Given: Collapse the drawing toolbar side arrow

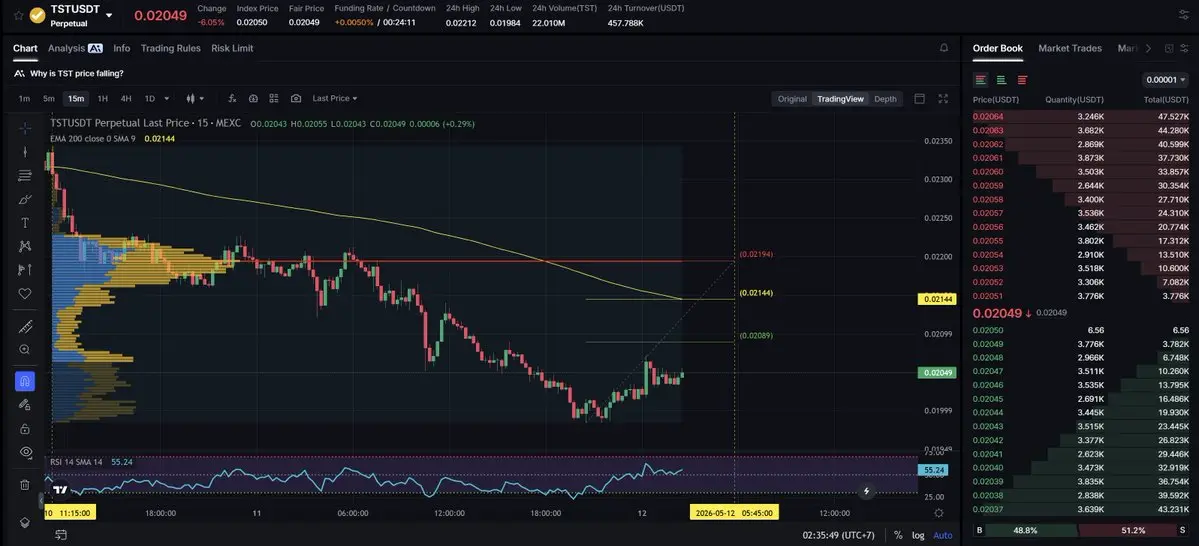Looking at the screenshot, I should [41, 501].
